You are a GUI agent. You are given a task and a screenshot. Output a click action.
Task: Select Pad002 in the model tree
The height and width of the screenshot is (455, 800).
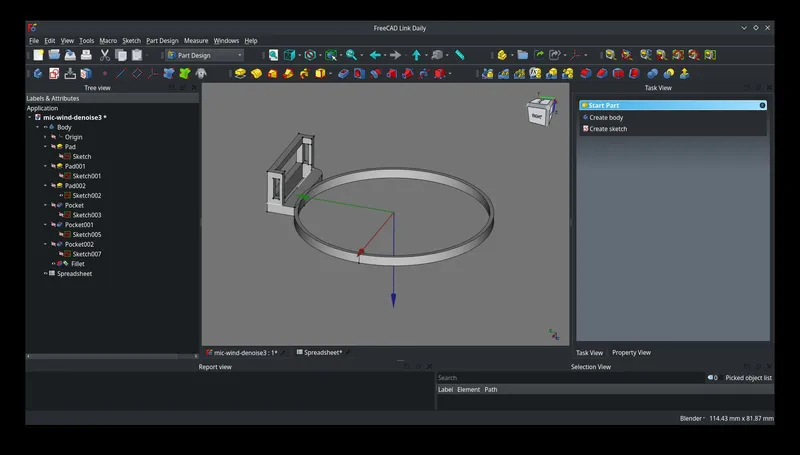click(x=75, y=186)
